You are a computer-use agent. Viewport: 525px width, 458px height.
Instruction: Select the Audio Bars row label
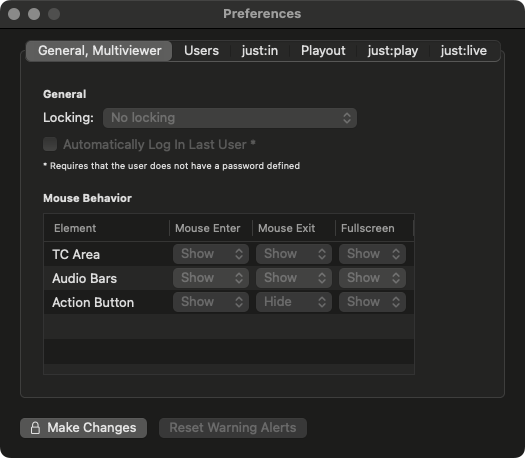(84, 279)
